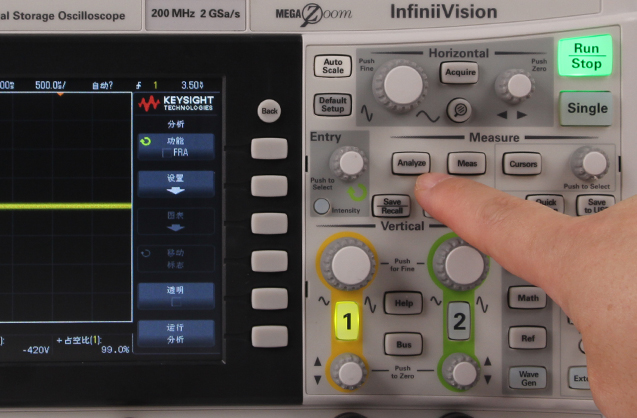Viewport: 637px width, 418px height.
Task: Tap the zoom magnifier key in Horizontal section
Action: pos(459,110)
